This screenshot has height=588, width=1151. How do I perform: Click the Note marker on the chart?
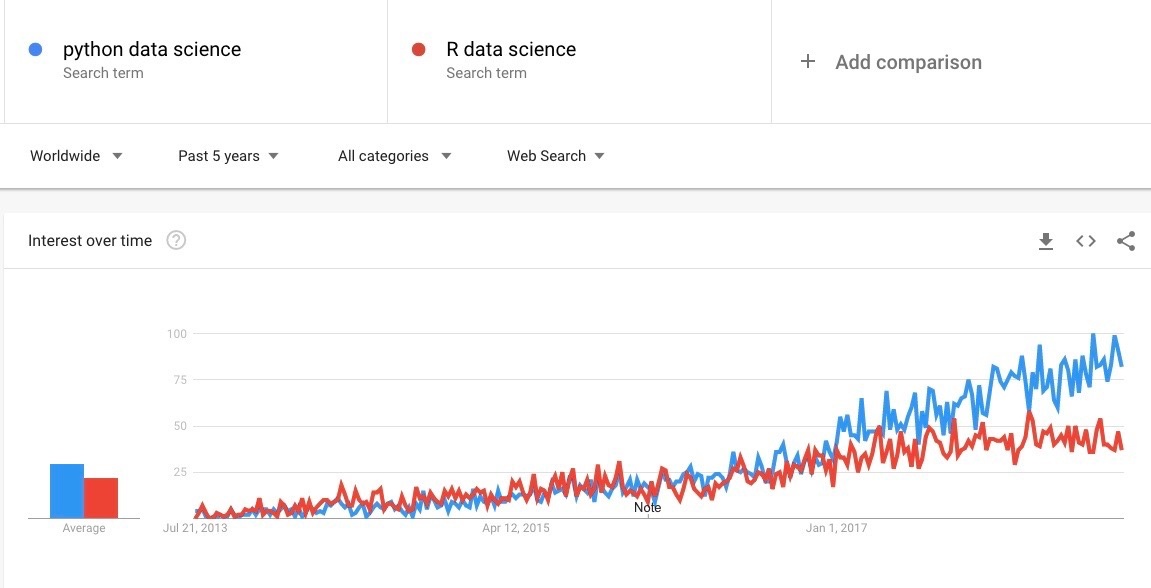(648, 507)
